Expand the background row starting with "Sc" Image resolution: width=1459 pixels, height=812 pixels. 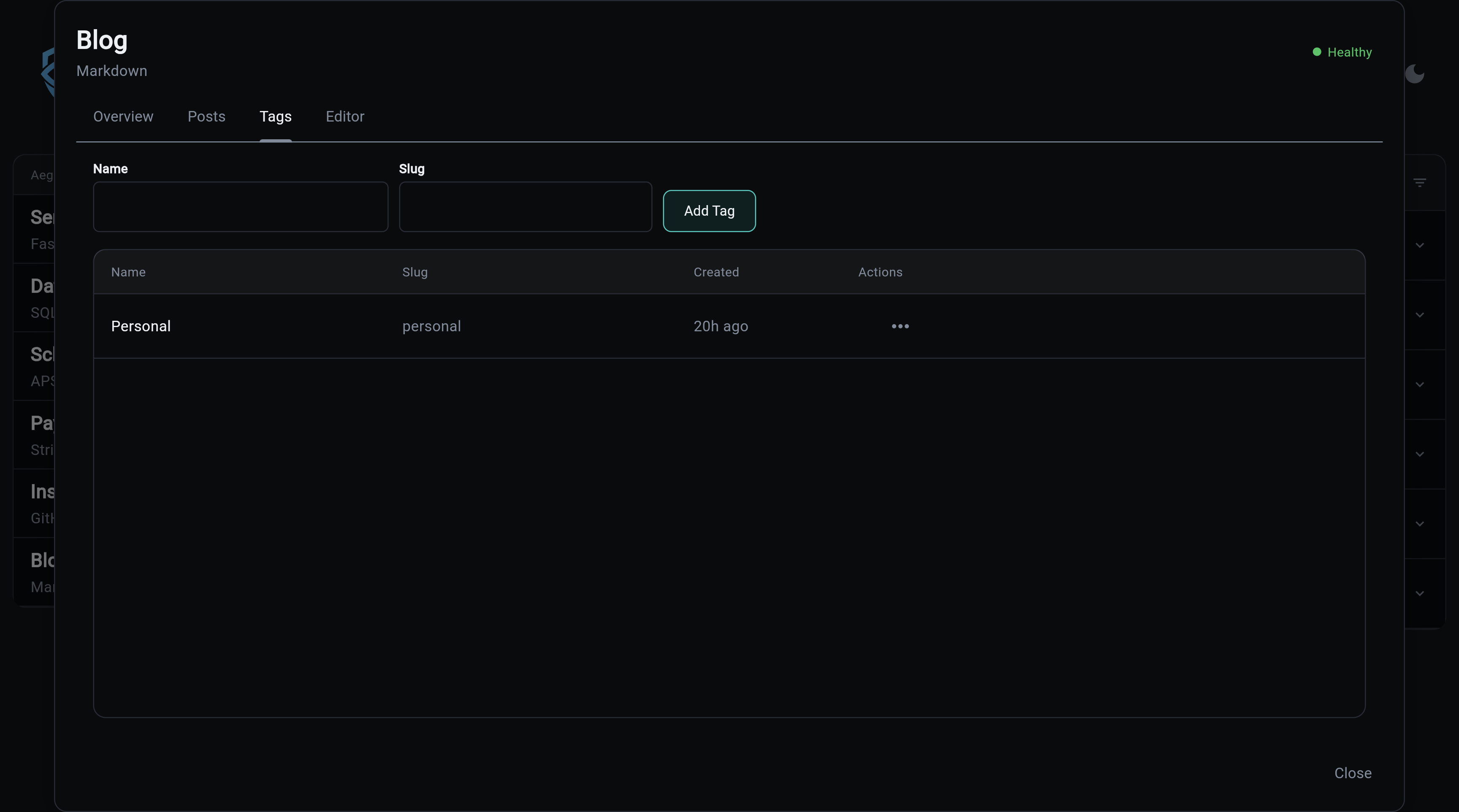point(1419,384)
